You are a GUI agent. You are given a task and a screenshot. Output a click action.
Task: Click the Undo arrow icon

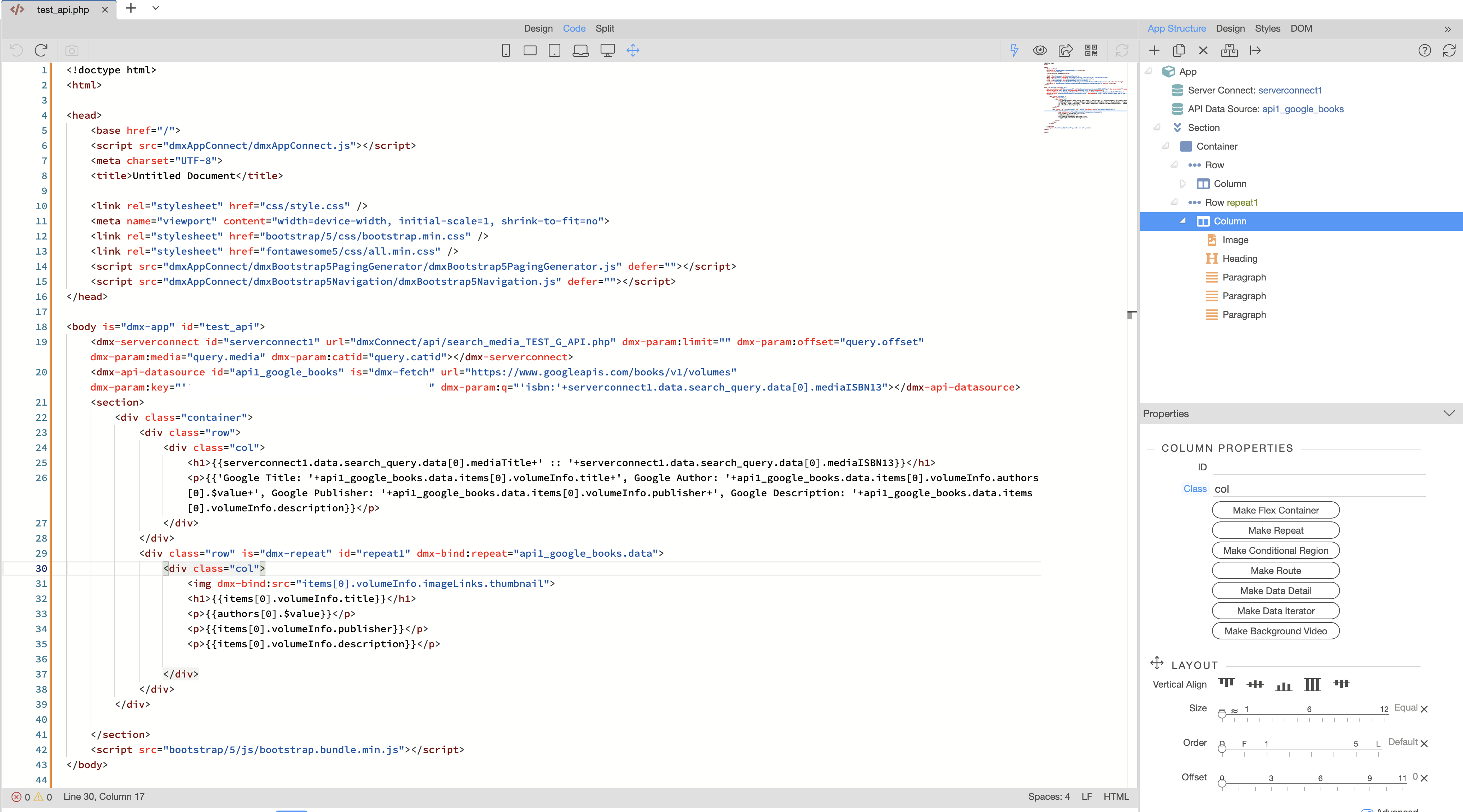(x=17, y=51)
